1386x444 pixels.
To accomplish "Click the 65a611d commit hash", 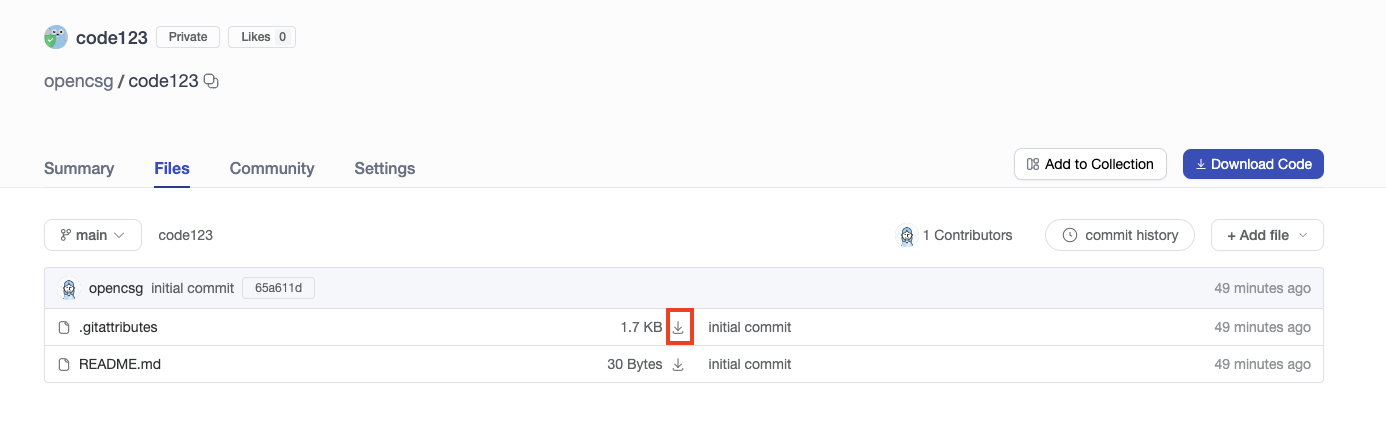I will pos(278,289).
